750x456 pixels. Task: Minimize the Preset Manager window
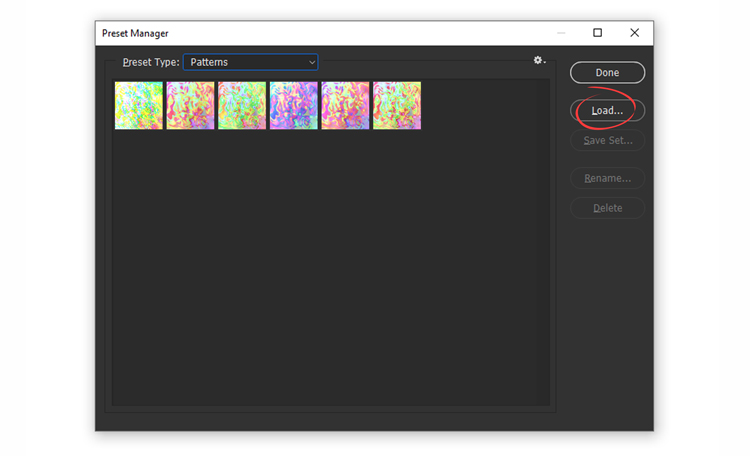click(561, 33)
